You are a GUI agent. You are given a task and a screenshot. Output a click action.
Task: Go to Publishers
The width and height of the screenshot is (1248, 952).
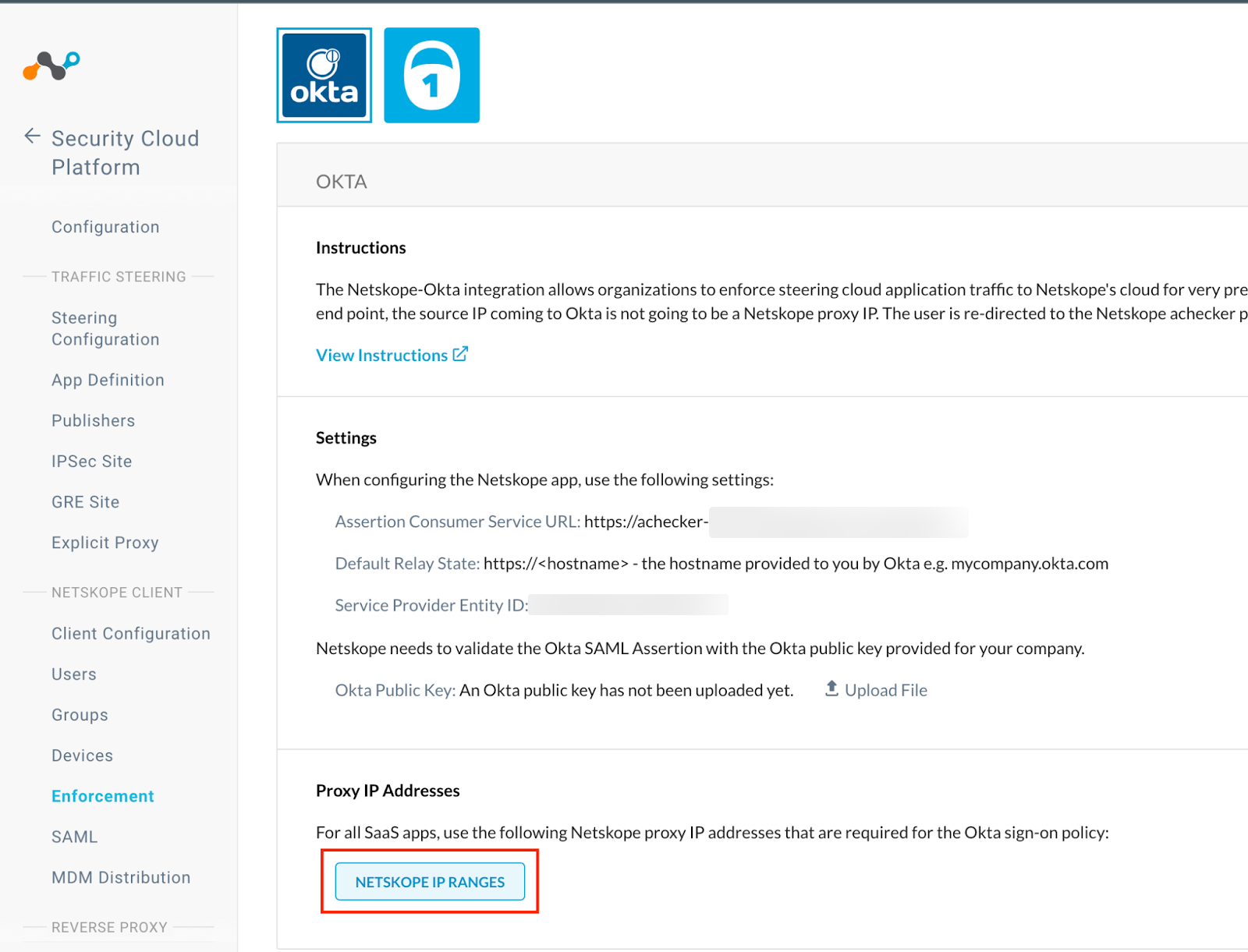(93, 420)
